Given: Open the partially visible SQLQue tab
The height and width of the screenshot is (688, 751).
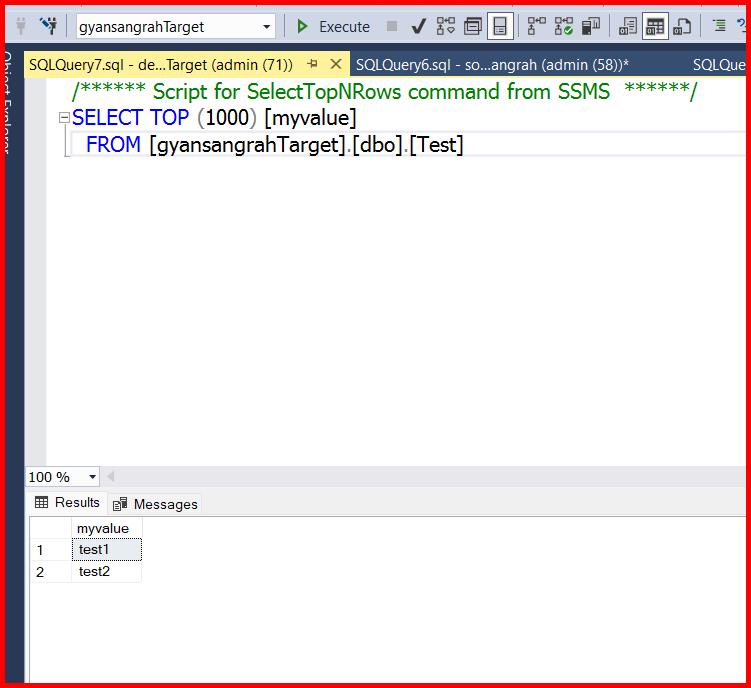Looking at the screenshot, I should (x=719, y=65).
